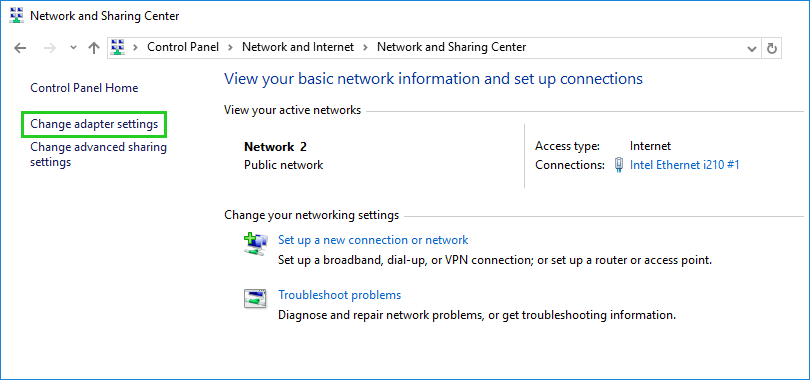
Task: Open the recent locations dropdown arrow
Action: (73, 48)
